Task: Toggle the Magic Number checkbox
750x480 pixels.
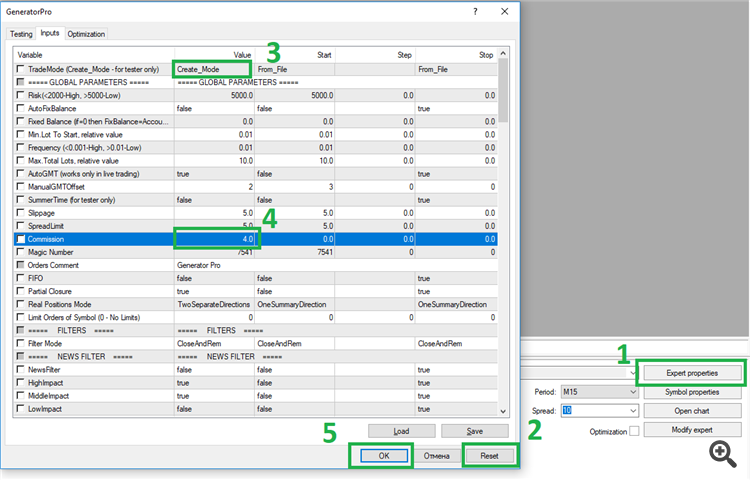Action: 21,251
